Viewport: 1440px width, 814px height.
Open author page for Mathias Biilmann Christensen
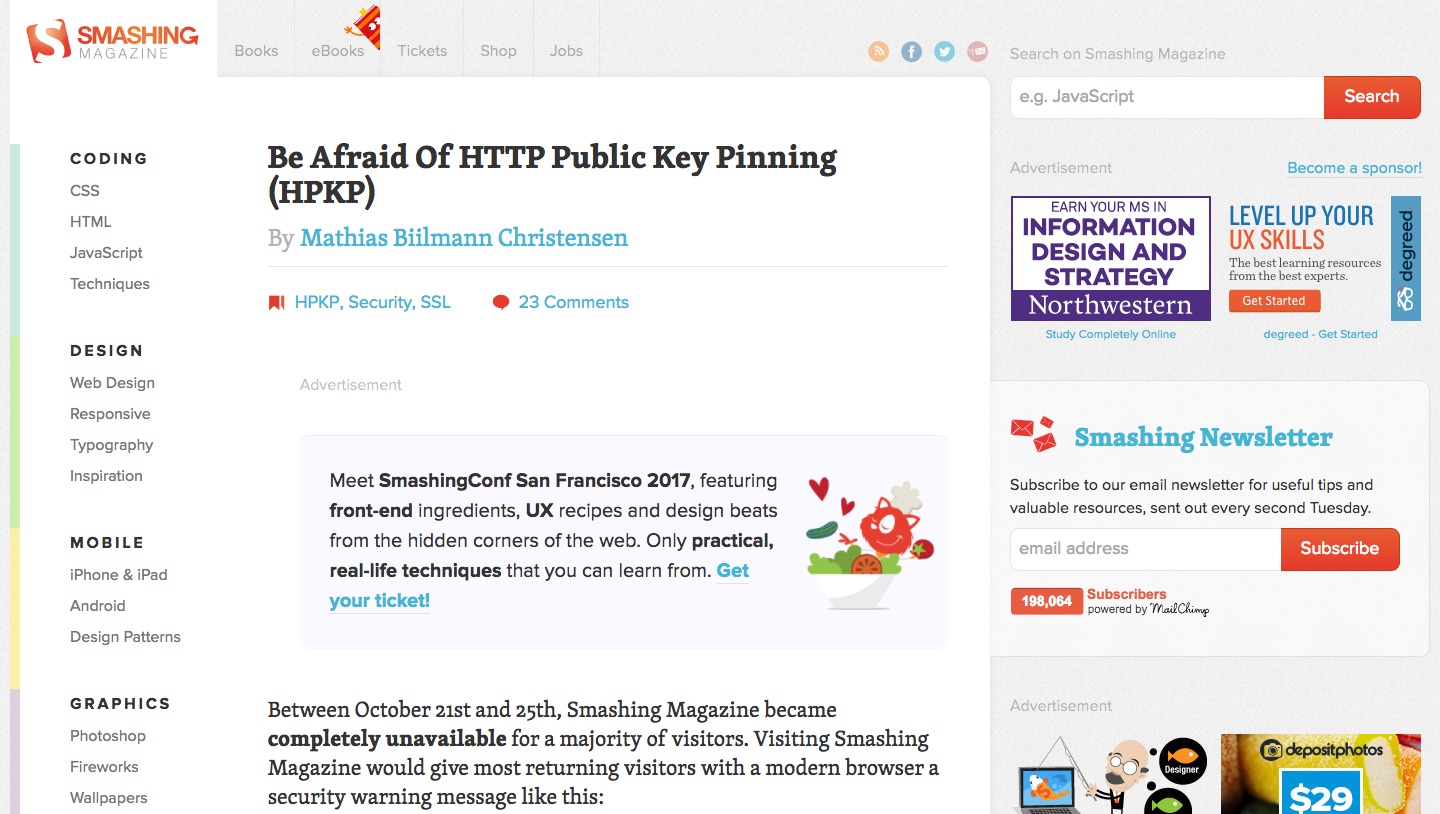(463, 238)
